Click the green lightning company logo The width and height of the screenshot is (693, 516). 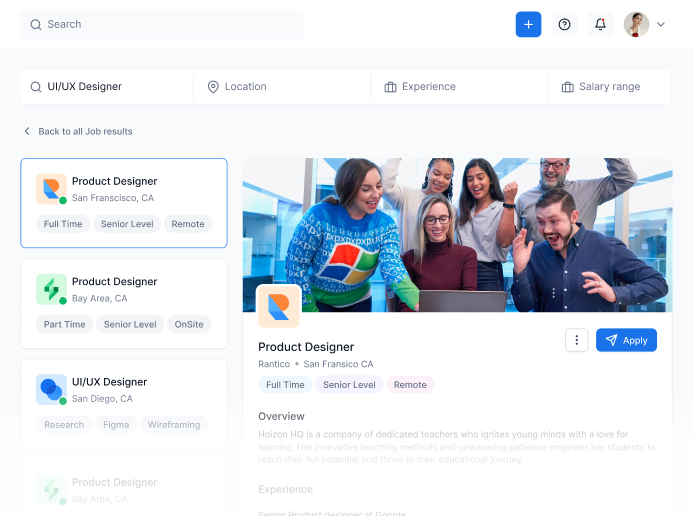(51, 289)
